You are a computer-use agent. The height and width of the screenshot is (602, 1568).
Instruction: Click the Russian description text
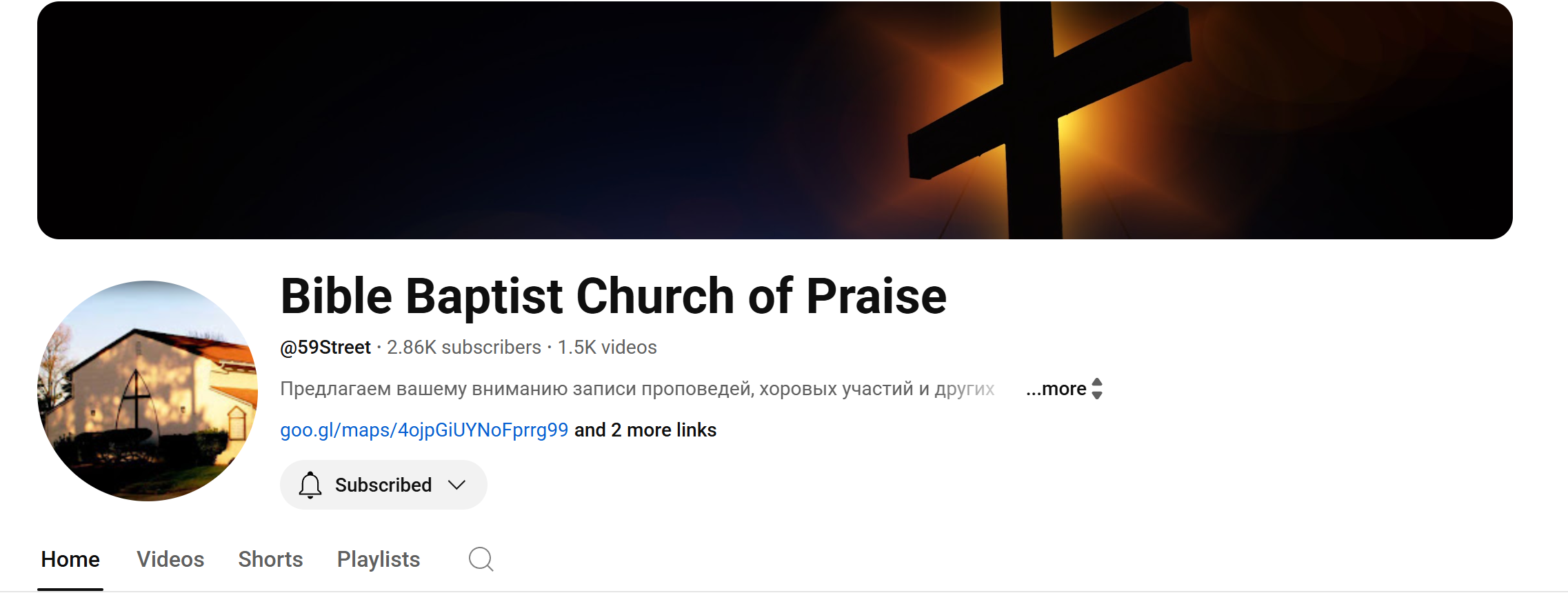[634, 389]
